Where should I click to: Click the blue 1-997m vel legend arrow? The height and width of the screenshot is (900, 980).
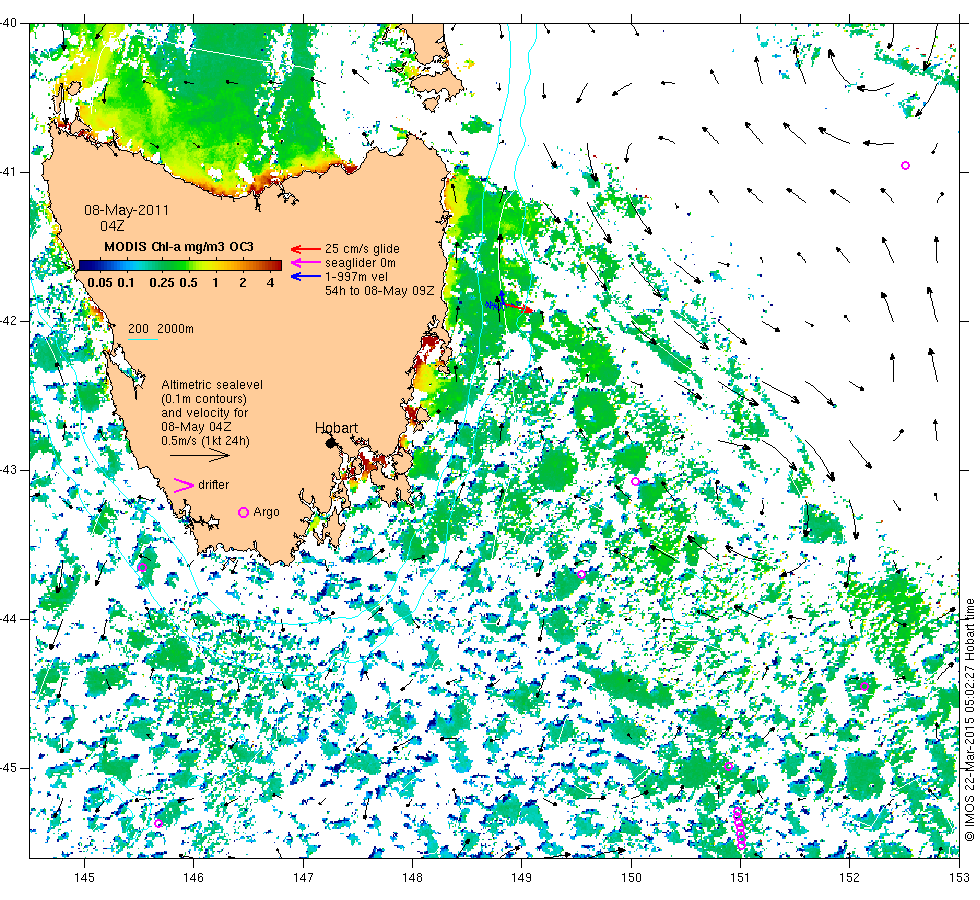[306, 277]
